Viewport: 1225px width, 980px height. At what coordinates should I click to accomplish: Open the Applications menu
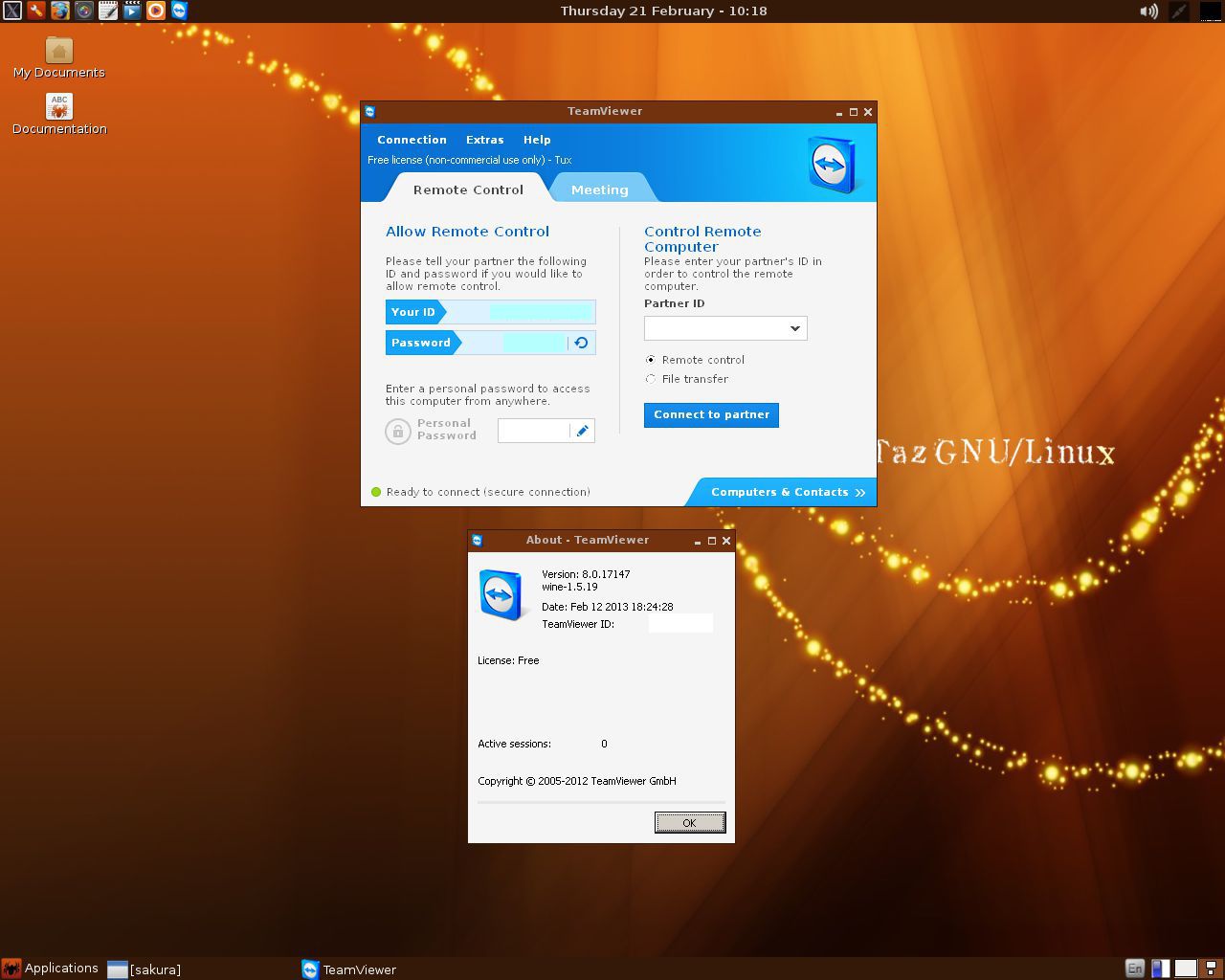pyautogui.click(x=50, y=969)
